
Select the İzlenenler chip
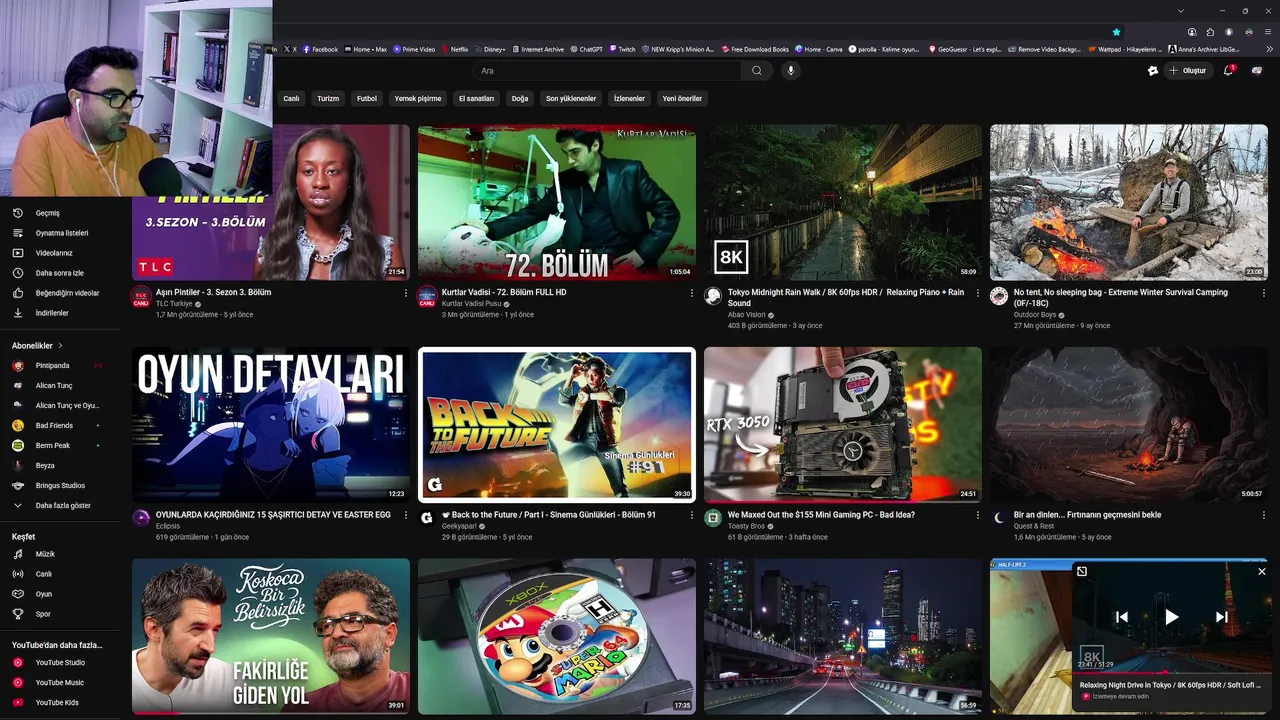coord(629,99)
